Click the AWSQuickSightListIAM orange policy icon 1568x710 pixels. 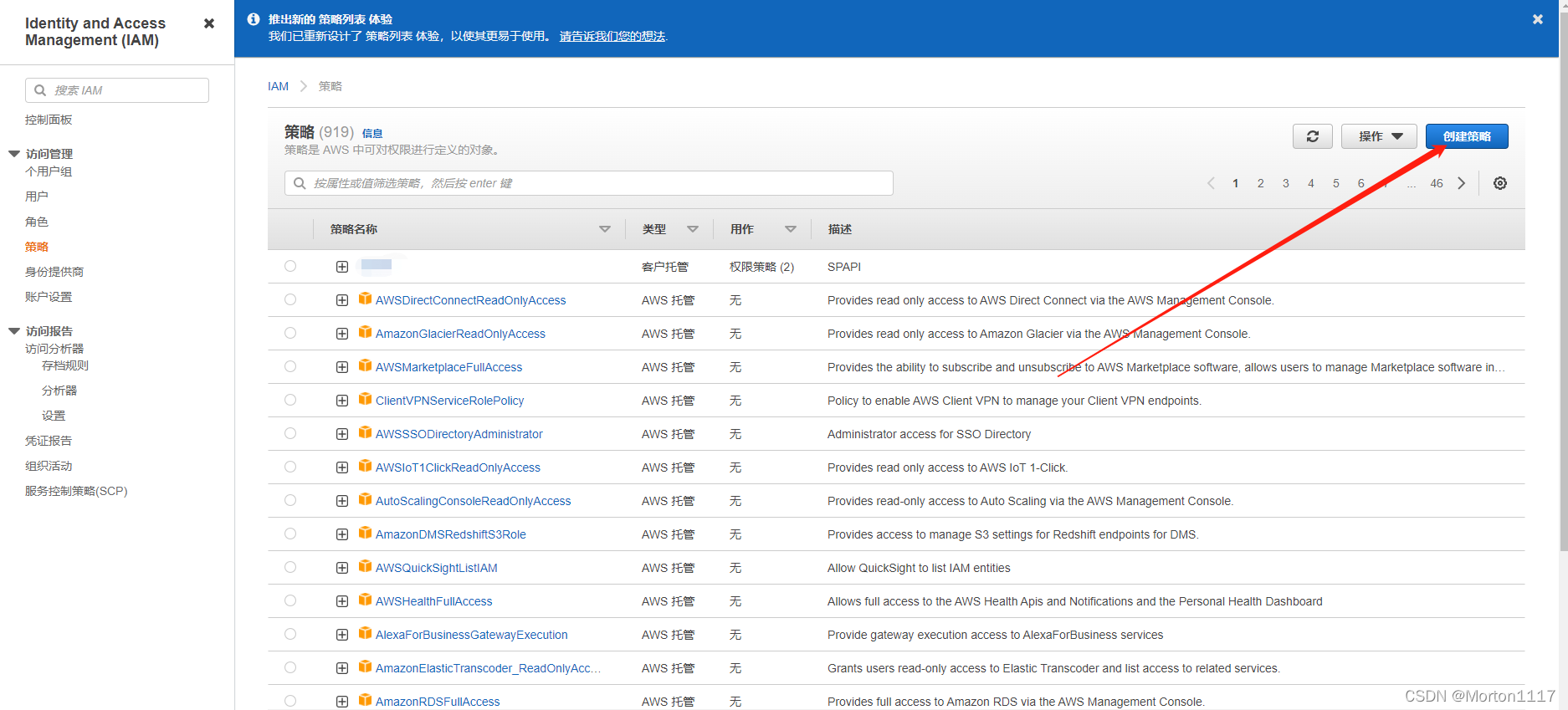click(365, 566)
